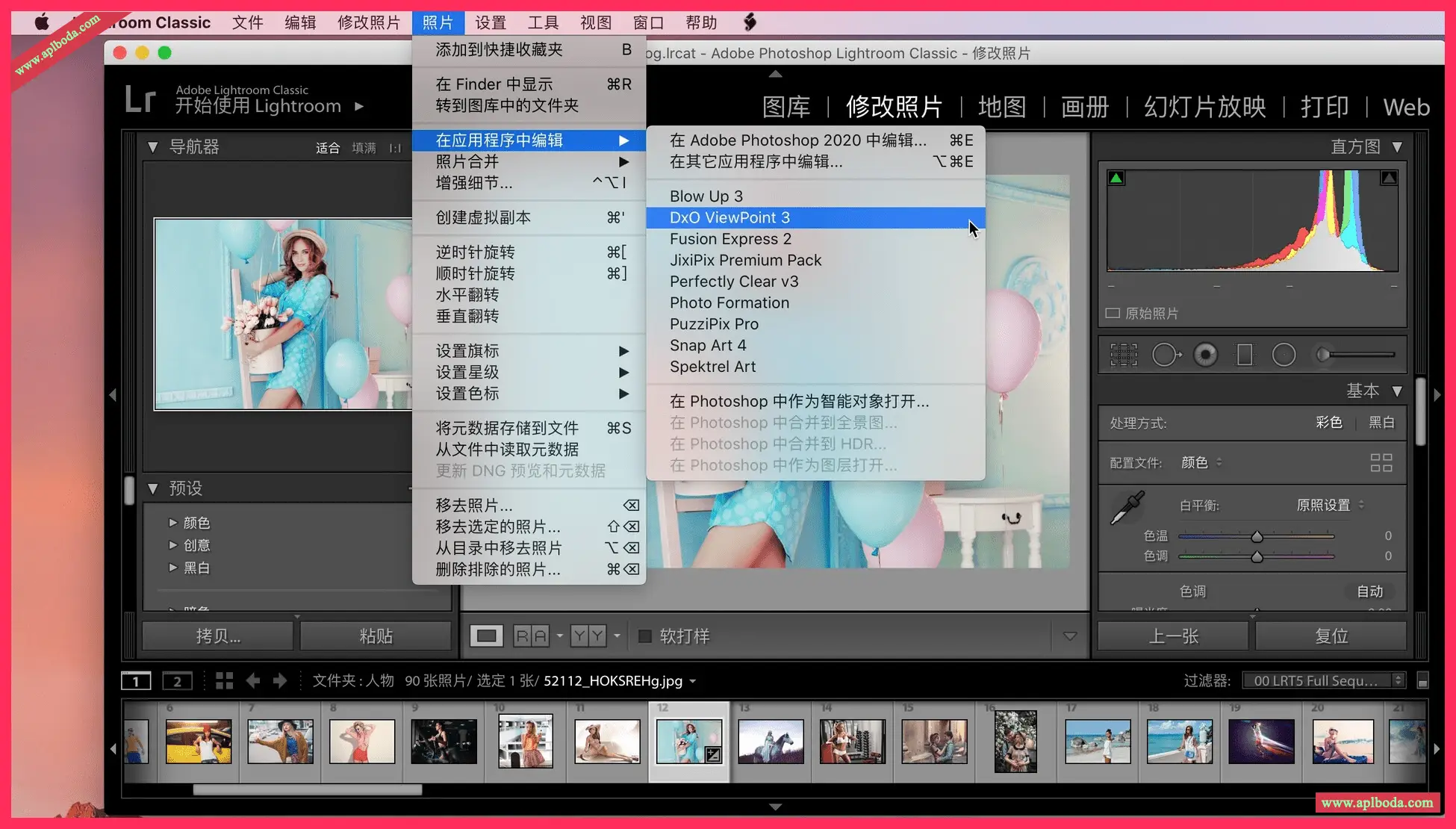The height and width of the screenshot is (829, 1456).
Task: Choose DxO ViewPoint 3 from submenu
Action: pyautogui.click(x=729, y=217)
